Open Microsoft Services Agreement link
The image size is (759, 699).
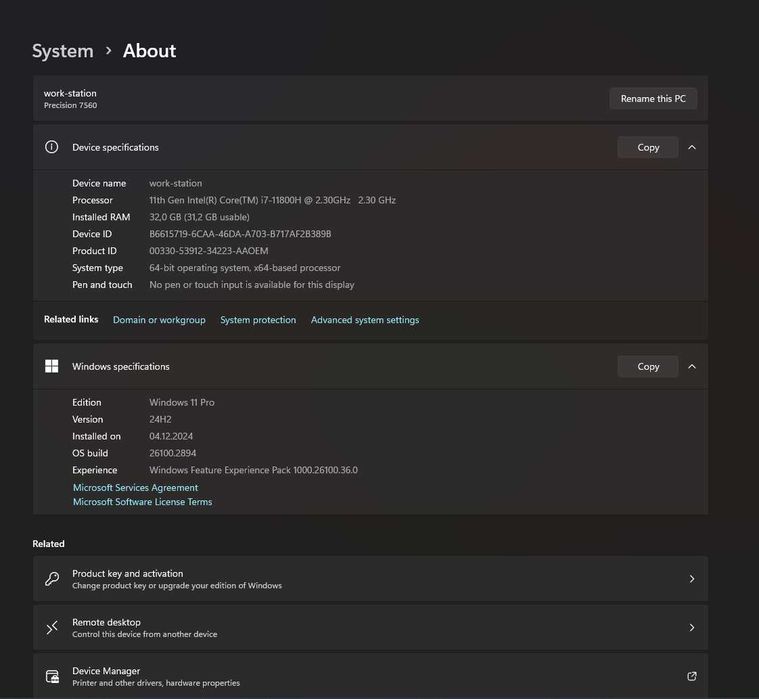[x=135, y=487]
